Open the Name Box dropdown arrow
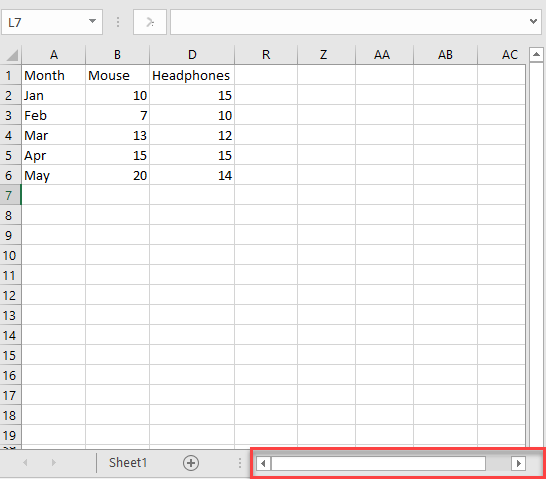This screenshot has height=479, width=546. (x=92, y=22)
